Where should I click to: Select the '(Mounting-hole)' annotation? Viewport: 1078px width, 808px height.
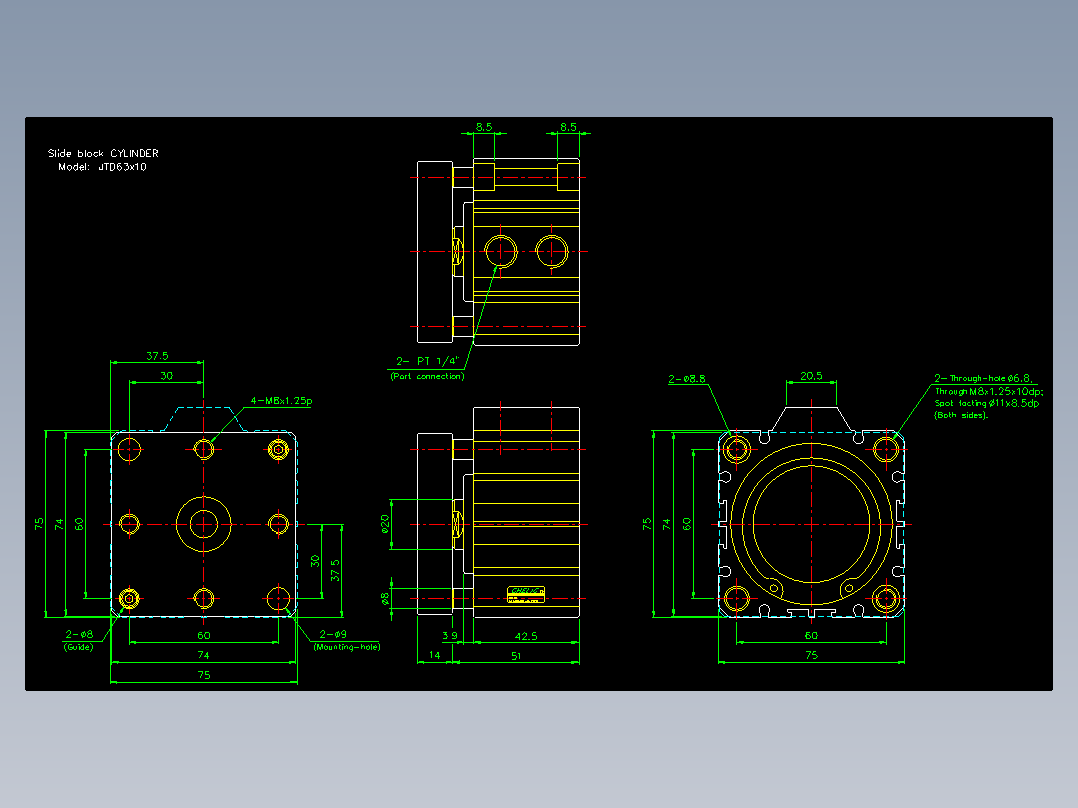(x=346, y=647)
